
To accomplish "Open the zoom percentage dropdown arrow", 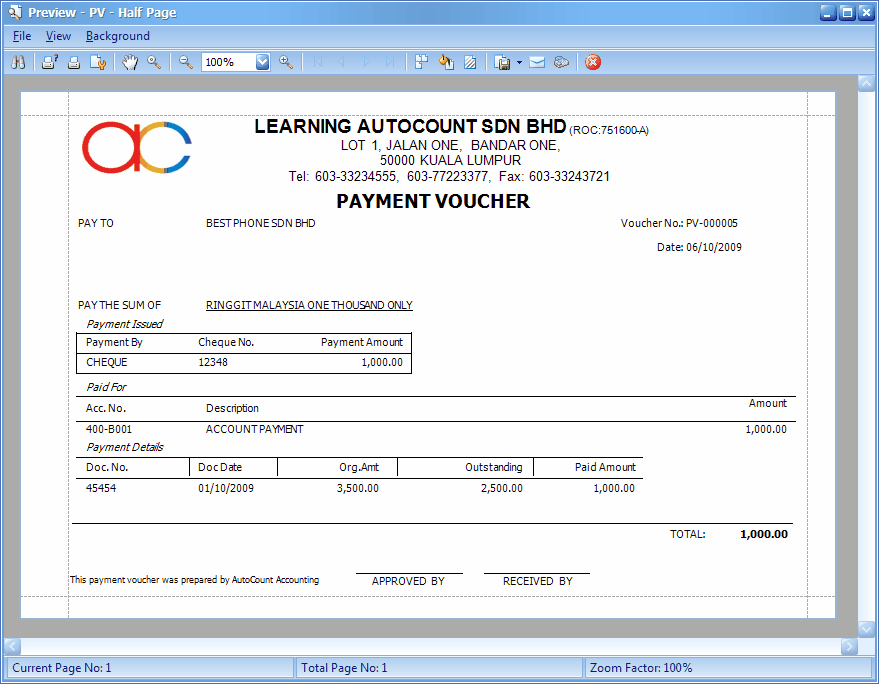I will 262,62.
